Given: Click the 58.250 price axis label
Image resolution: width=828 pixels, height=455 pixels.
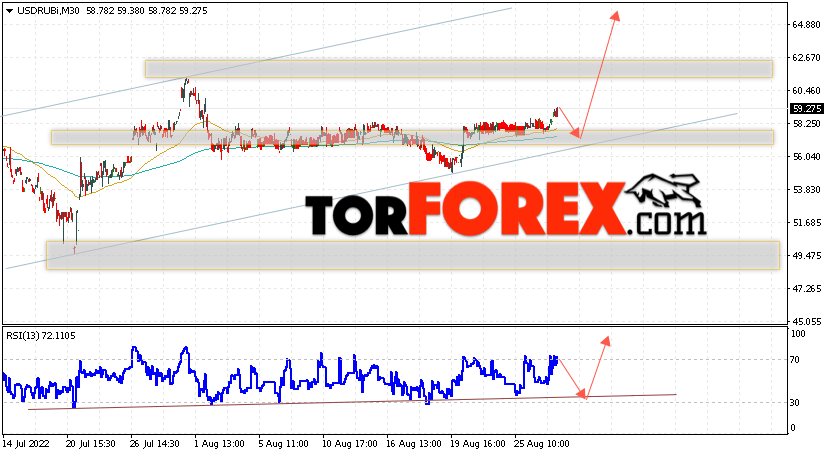Looking at the screenshot, I should (x=806, y=124).
